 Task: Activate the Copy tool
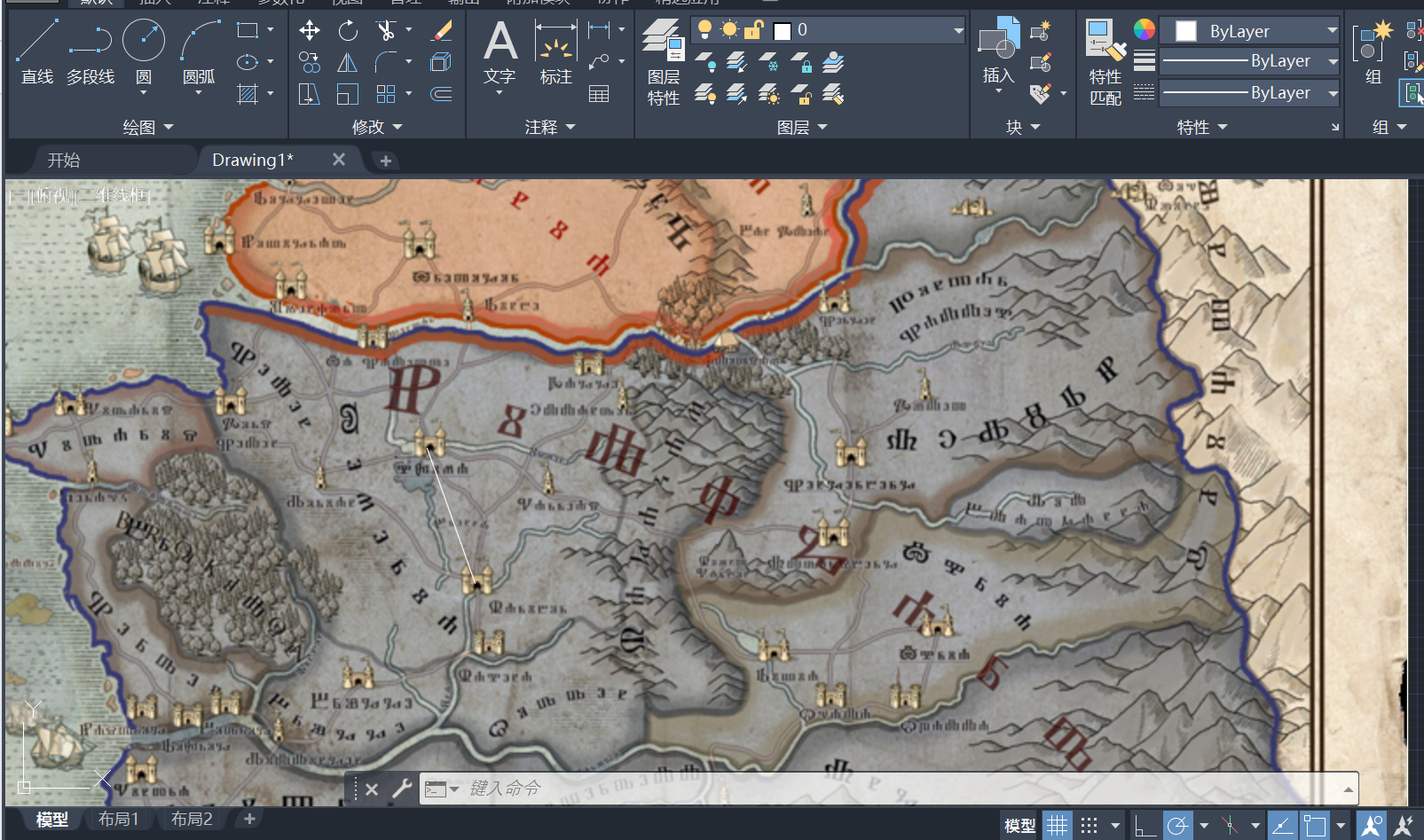point(309,62)
